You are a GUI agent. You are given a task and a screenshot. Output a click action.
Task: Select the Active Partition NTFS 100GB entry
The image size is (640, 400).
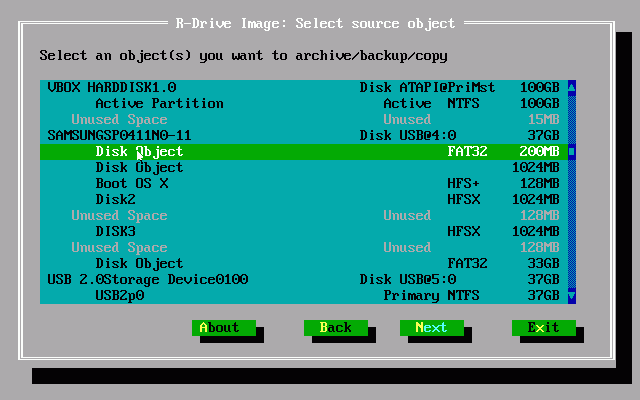[159, 104]
